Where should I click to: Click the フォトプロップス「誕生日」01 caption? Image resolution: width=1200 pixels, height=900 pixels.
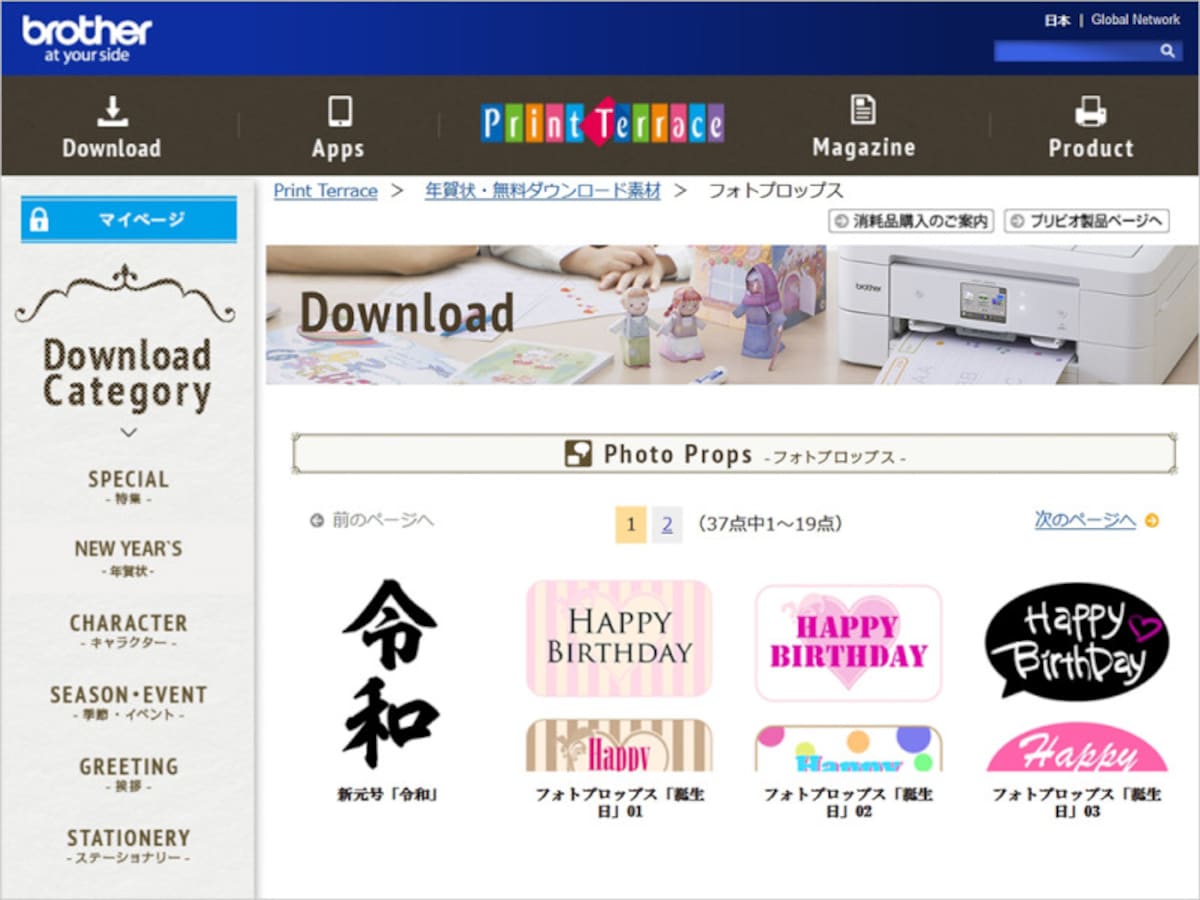(x=619, y=803)
